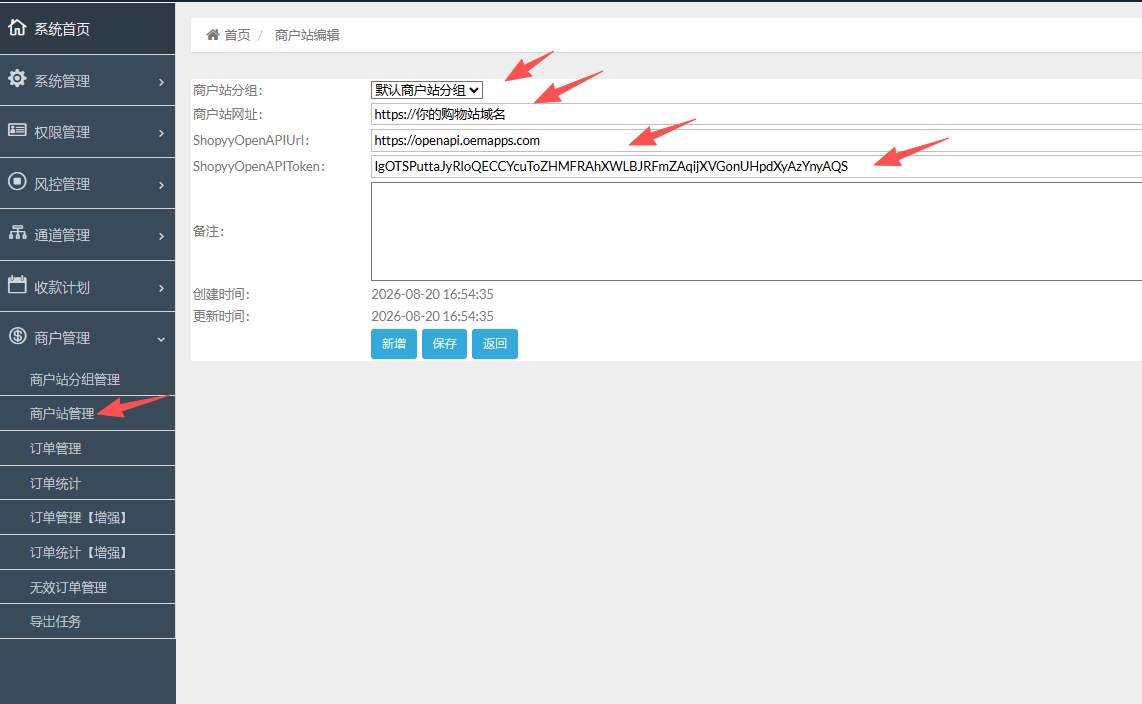Click inside the 备注 text area
The width and height of the screenshot is (1142, 704).
[756, 232]
